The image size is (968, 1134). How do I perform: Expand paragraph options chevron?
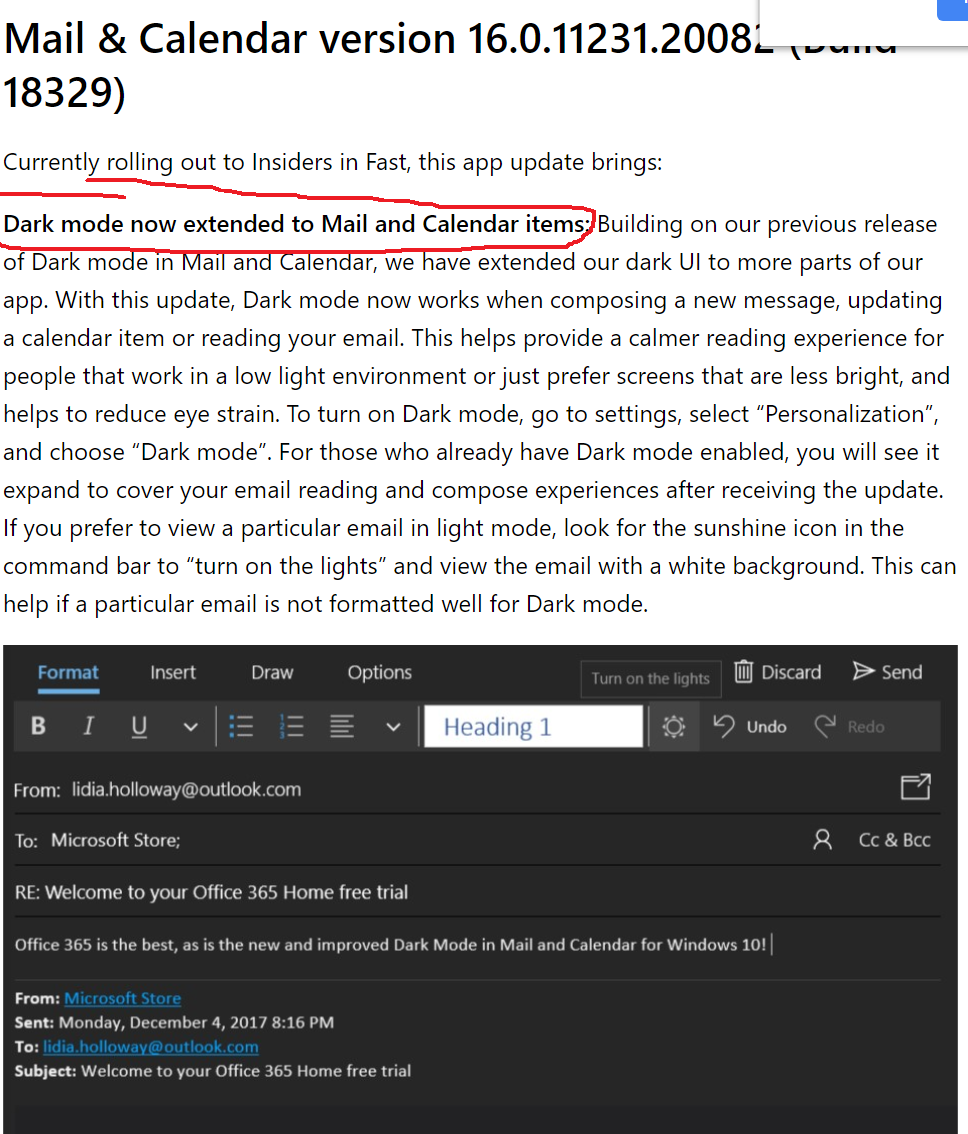click(393, 727)
